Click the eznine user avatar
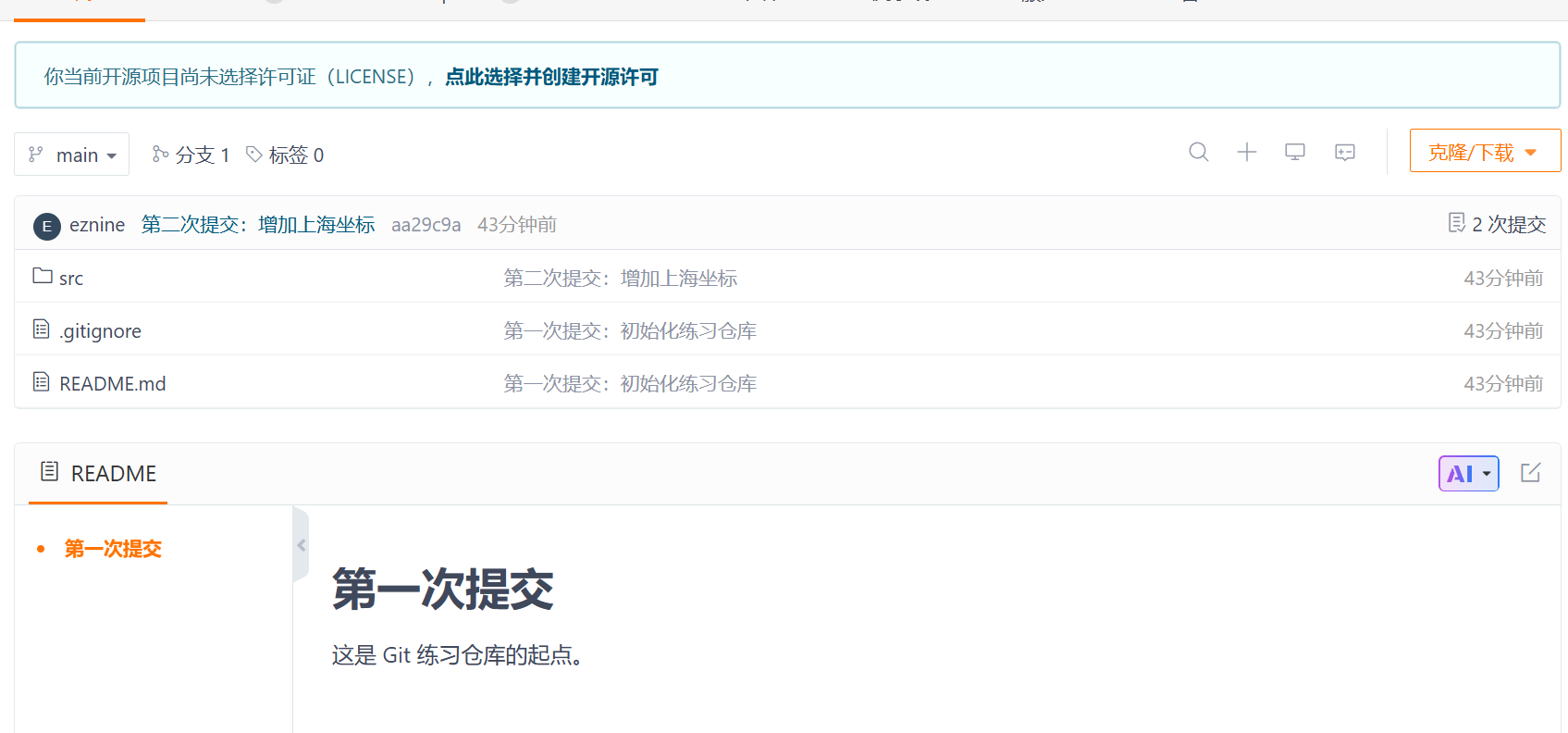1568x733 pixels. pos(47,226)
